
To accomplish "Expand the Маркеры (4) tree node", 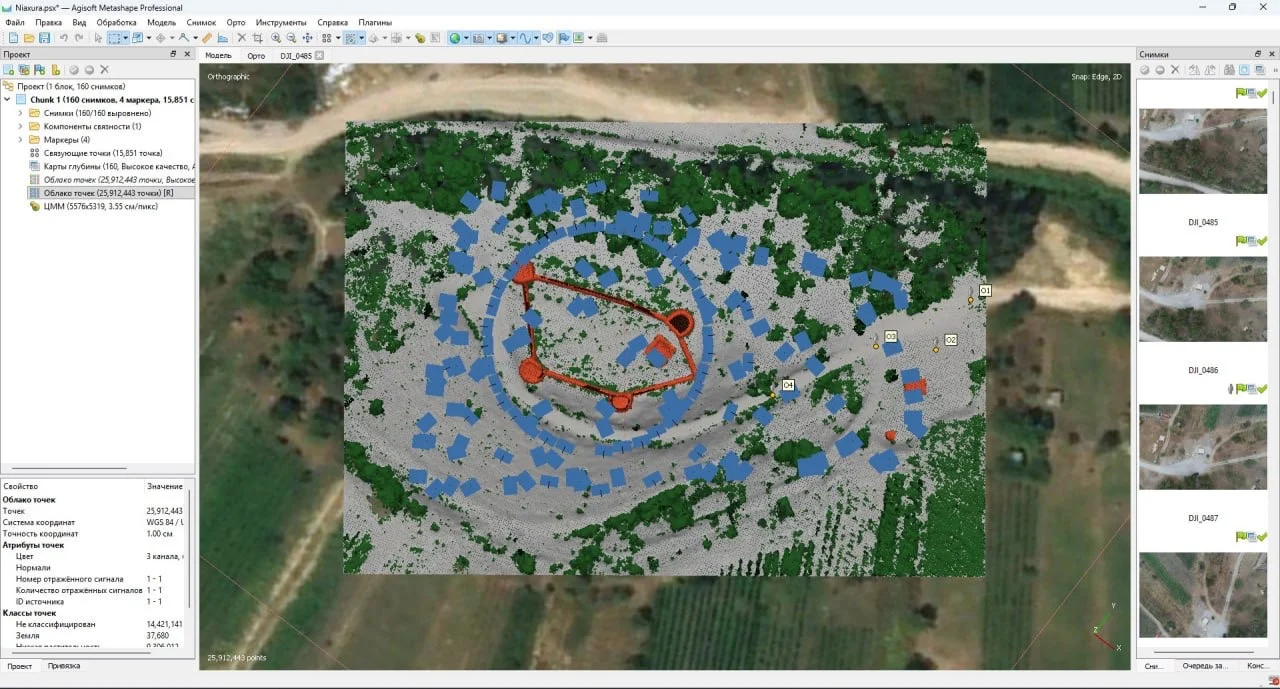I will coord(20,140).
